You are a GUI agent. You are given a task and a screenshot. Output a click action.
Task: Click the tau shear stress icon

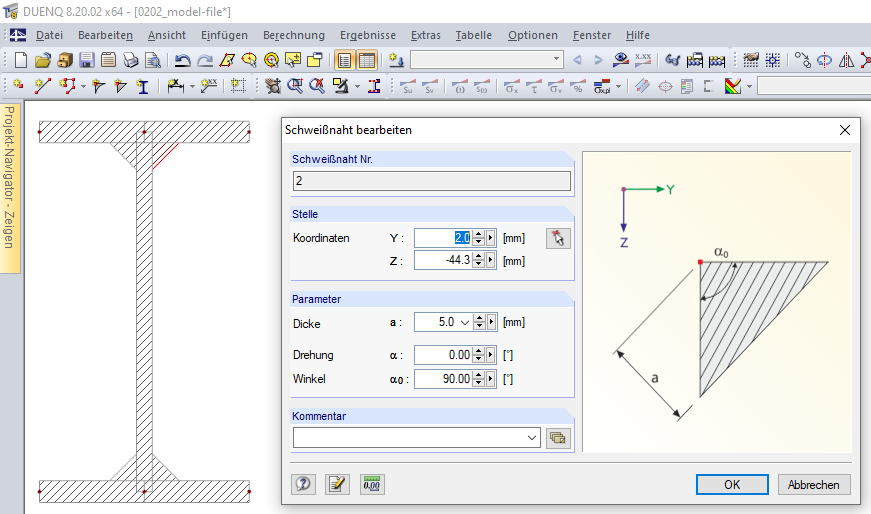534,86
